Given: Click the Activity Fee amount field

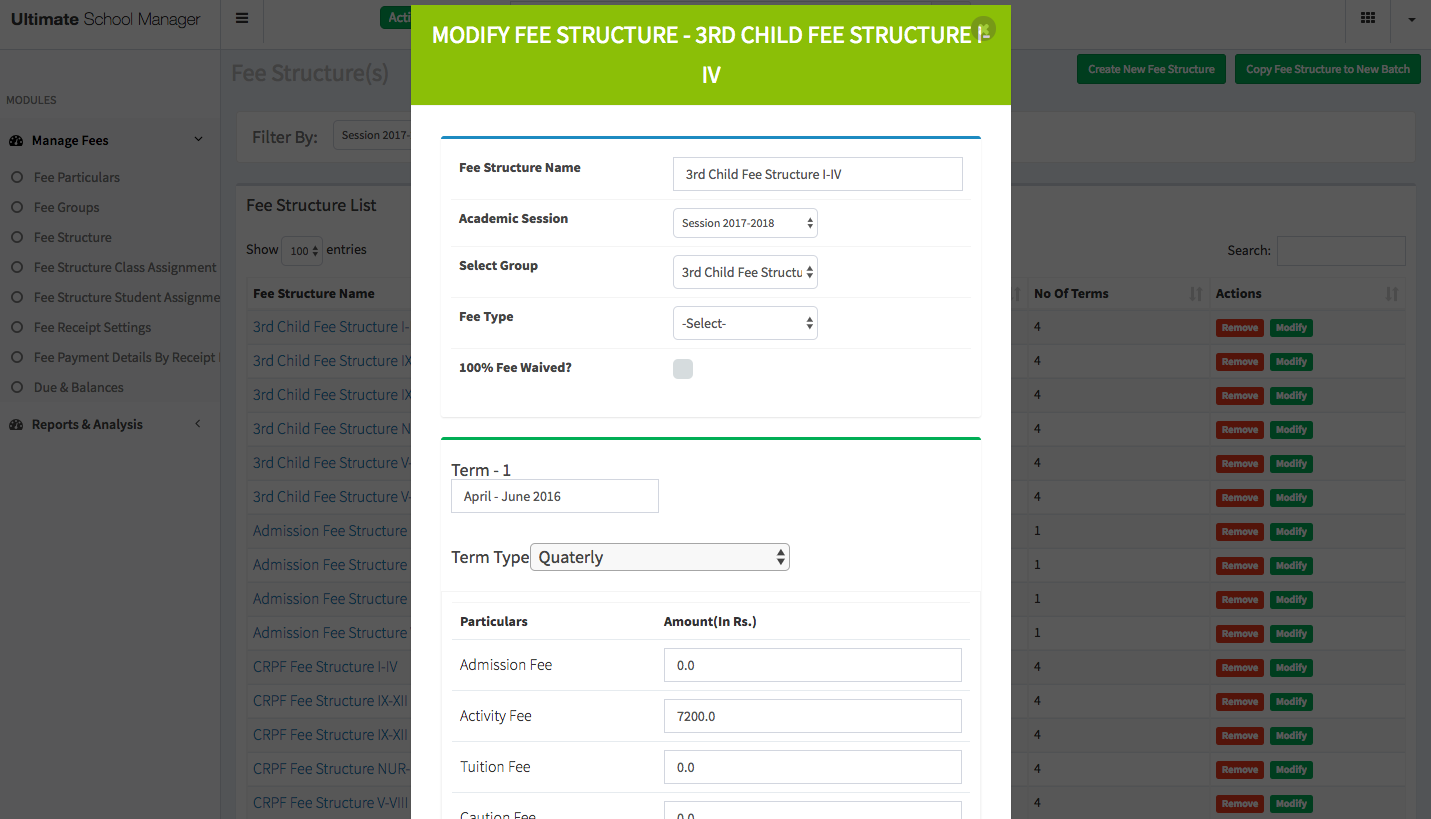Looking at the screenshot, I should (813, 716).
